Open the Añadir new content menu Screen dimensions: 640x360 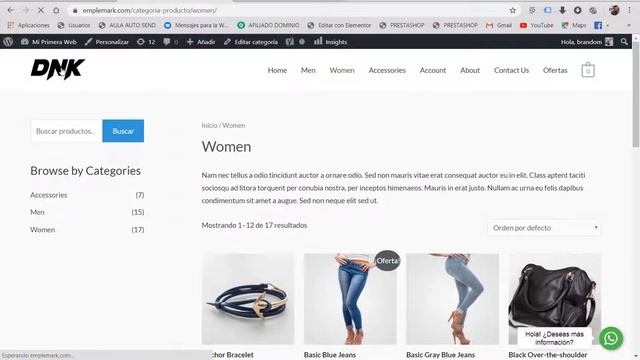pos(201,42)
